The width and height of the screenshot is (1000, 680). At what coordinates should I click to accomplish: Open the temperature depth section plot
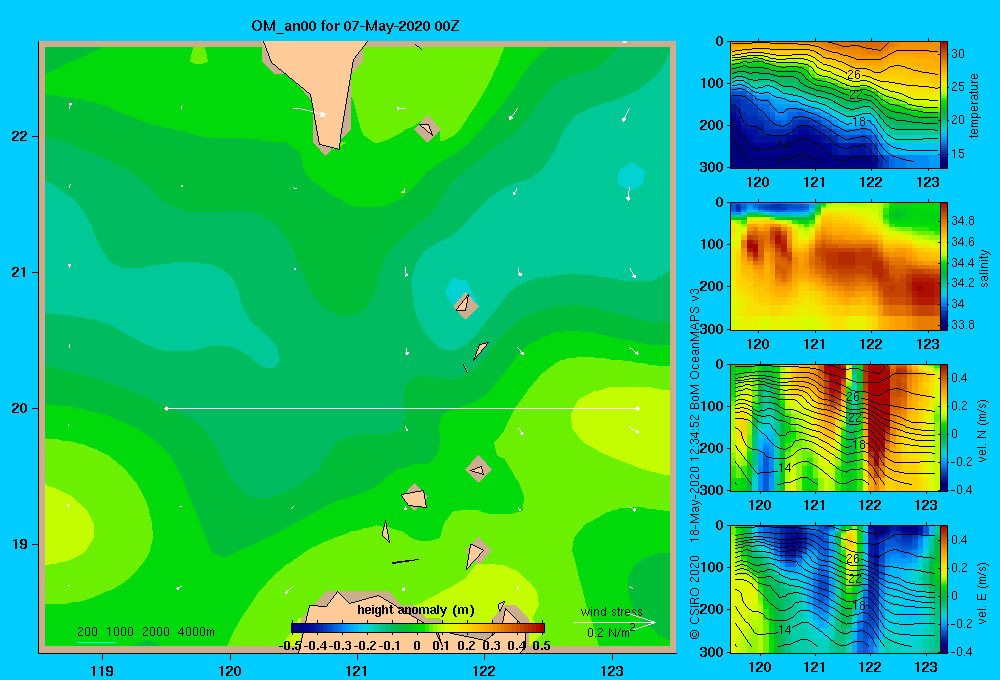835,105
